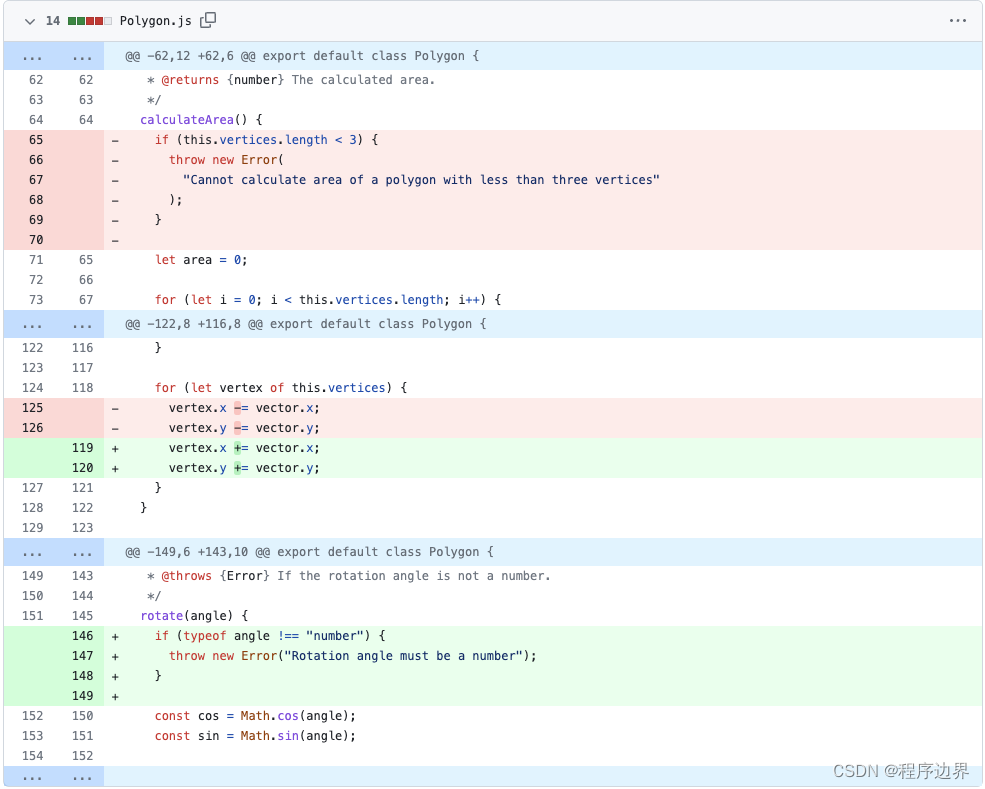Select added line number 146
Image resolution: width=985 pixels, height=789 pixels.
tap(82, 636)
